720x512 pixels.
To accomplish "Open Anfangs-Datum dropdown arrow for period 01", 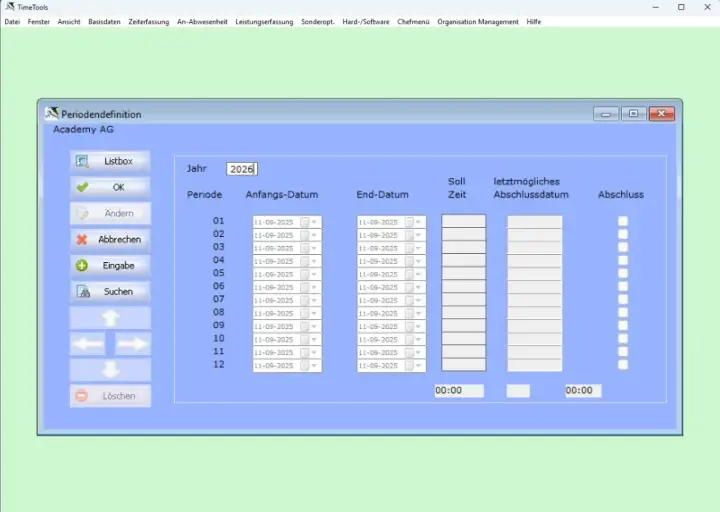I will point(315,222).
